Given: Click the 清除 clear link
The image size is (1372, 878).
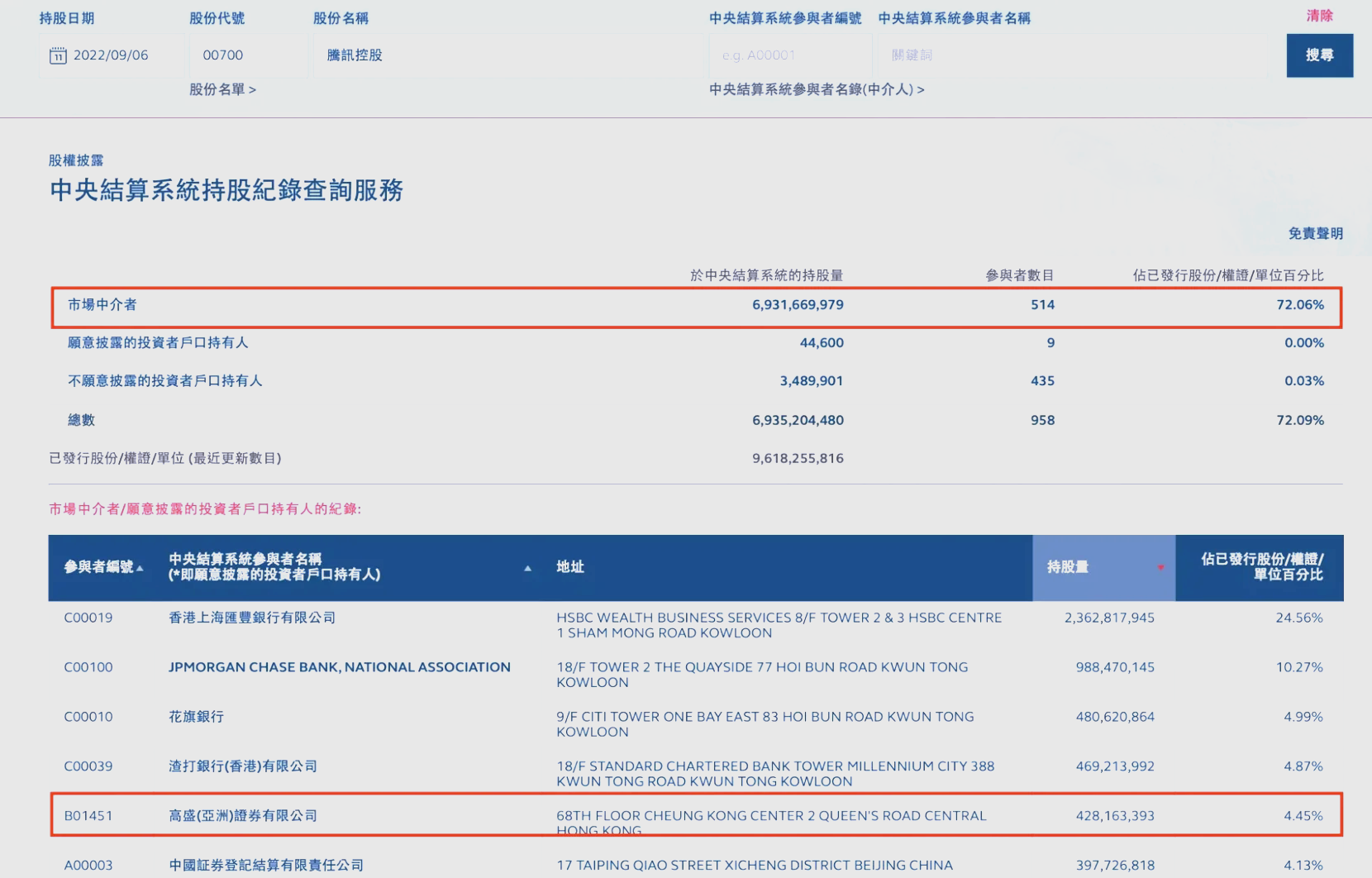Looking at the screenshot, I should tap(1319, 16).
